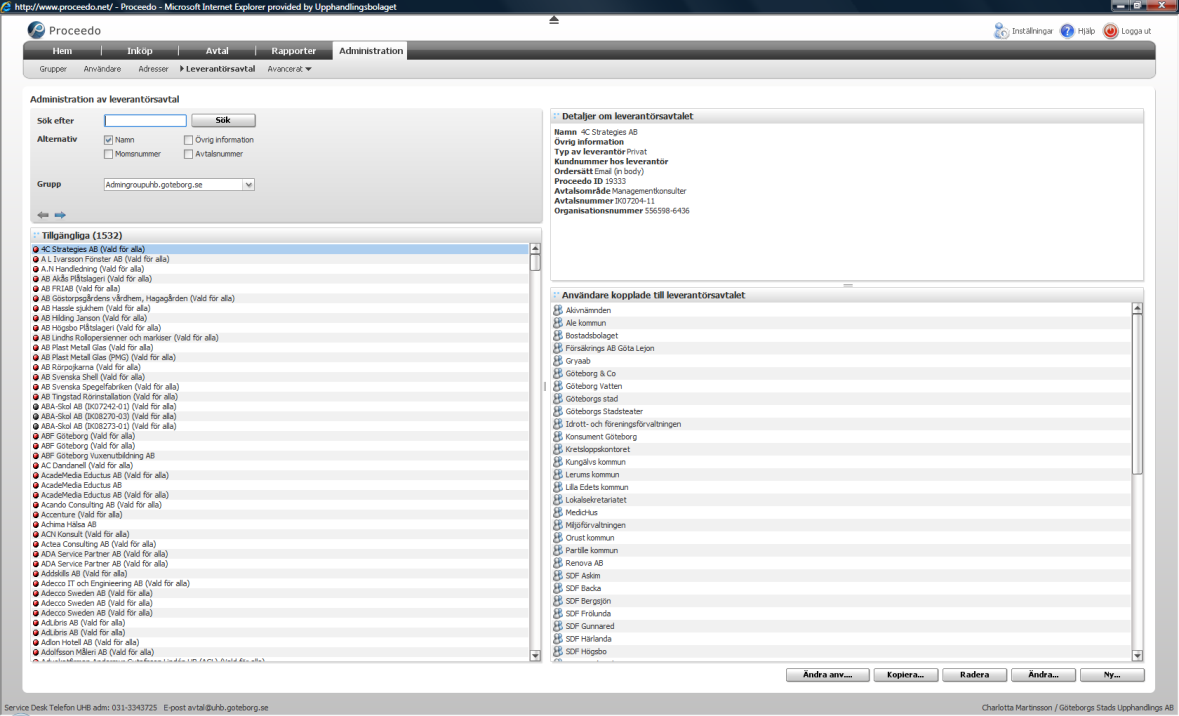The image size is (1179, 716).
Task: Click grip icon beside Detaljer om leverantörsavtalet
Action: click(x=556, y=117)
